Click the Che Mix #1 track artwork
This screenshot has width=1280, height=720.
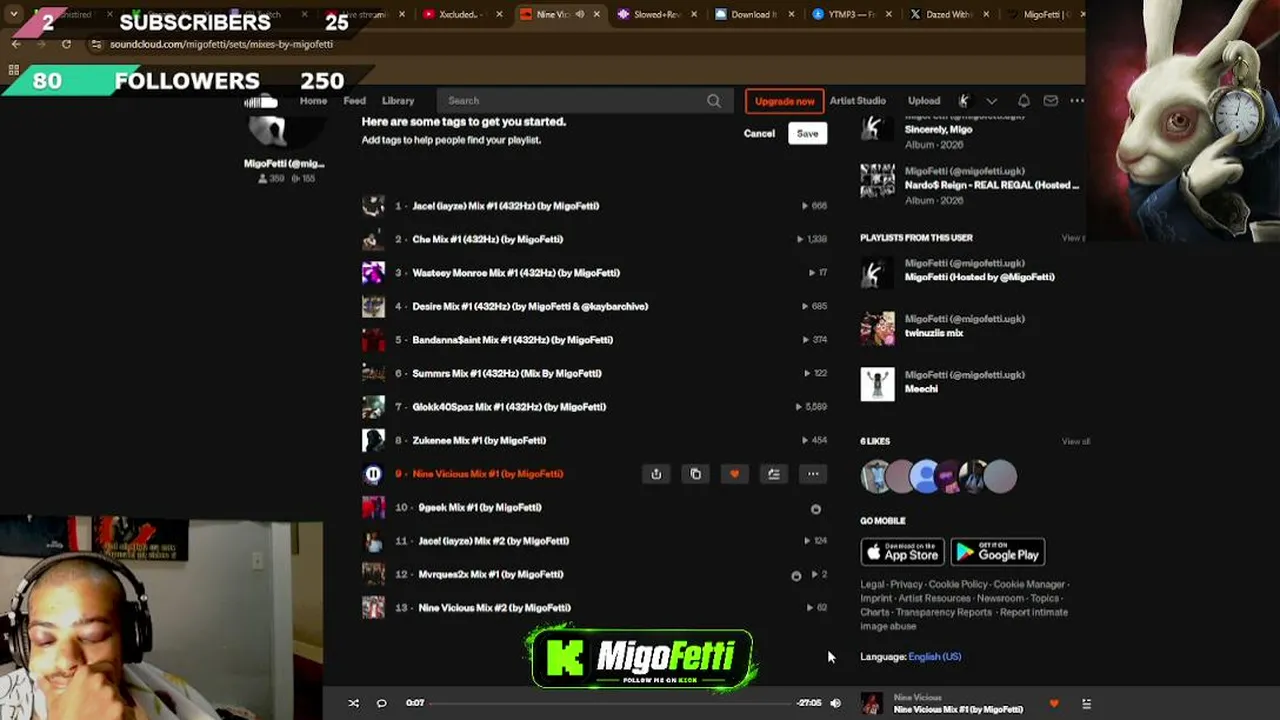coord(373,239)
